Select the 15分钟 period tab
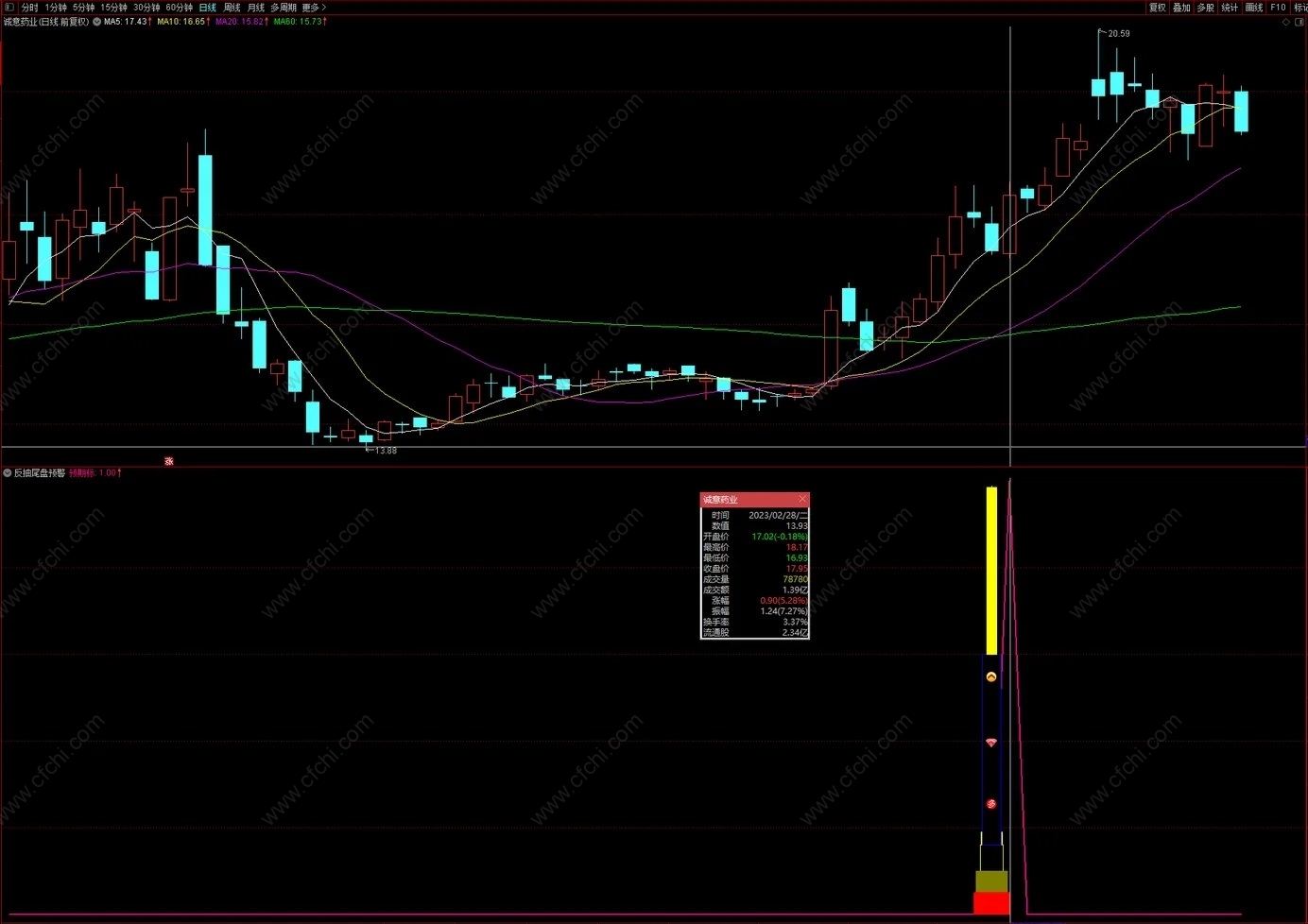This screenshot has width=1308, height=924. click(x=113, y=7)
